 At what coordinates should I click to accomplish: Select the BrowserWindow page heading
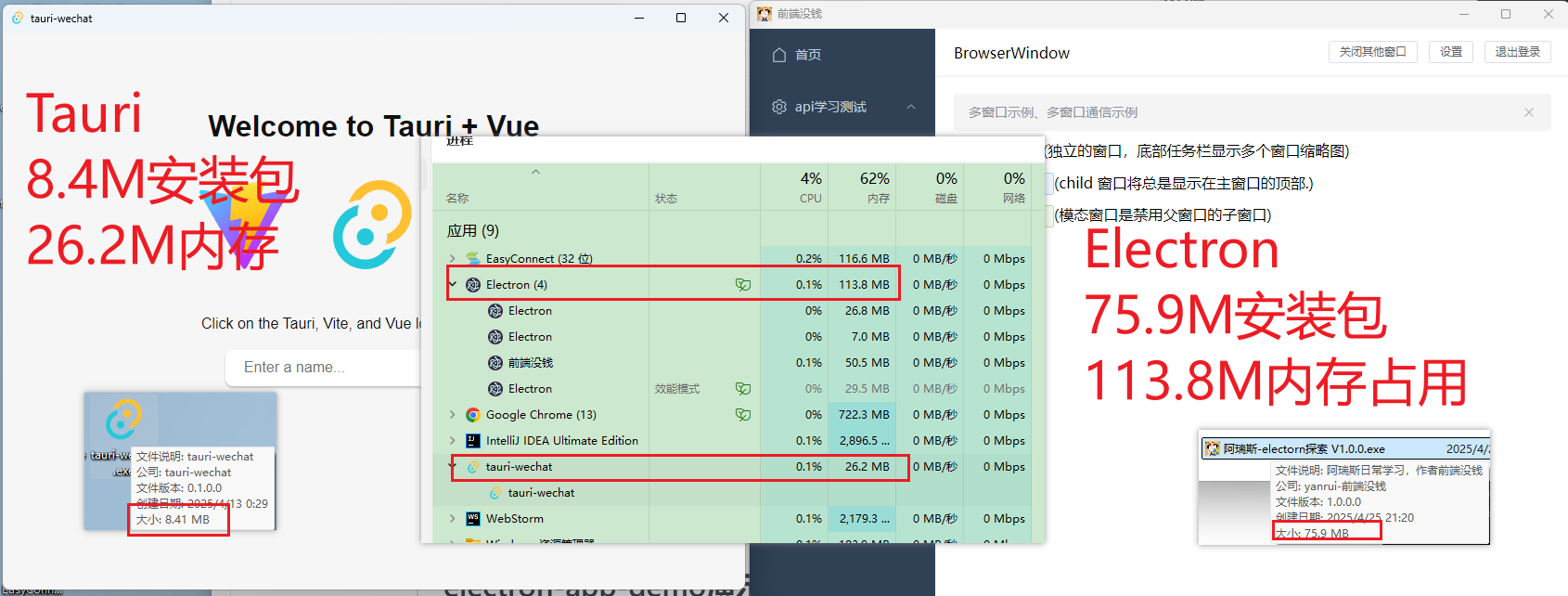1011,53
